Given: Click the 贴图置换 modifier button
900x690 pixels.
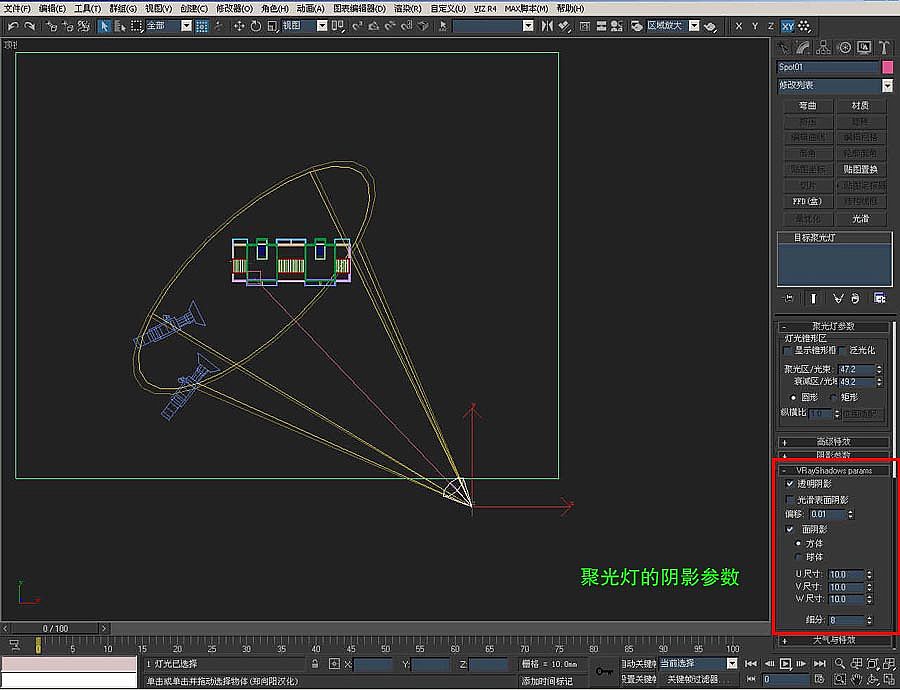Looking at the screenshot, I should (860, 170).
